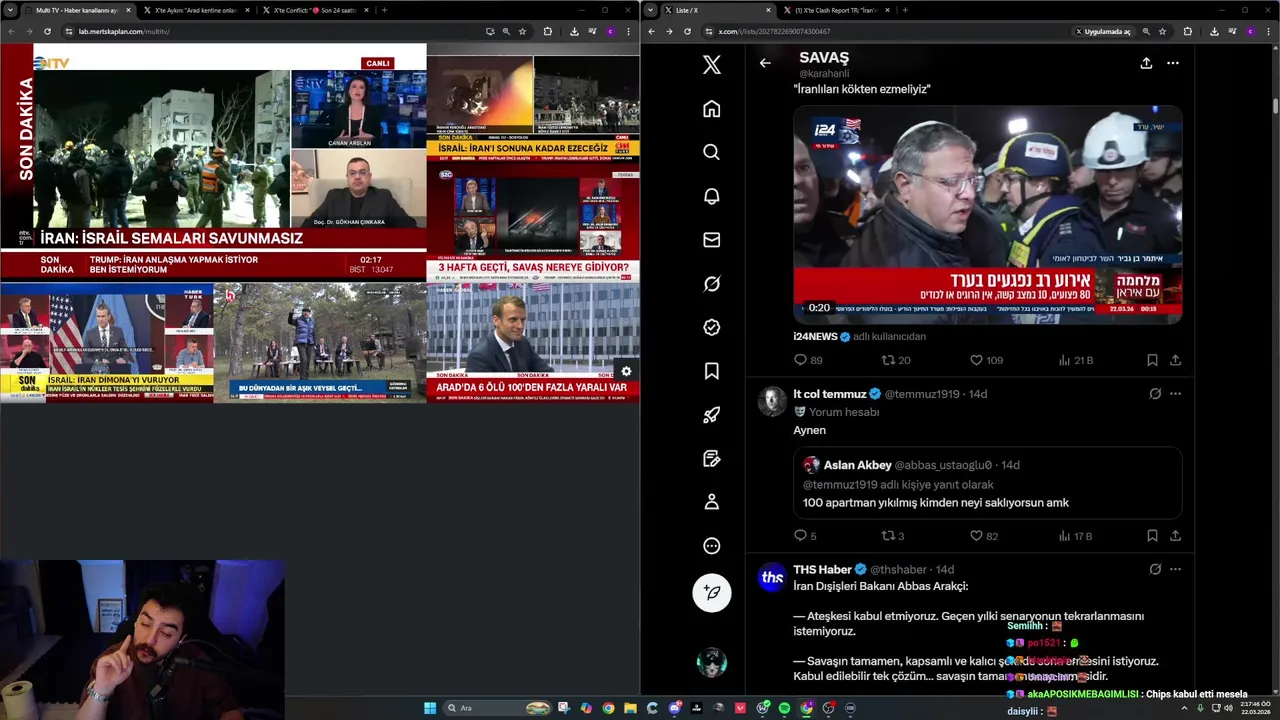
Task: Open SAVAŞ list more options menu
Action: pyautogui.click(x=1173, y=63)
